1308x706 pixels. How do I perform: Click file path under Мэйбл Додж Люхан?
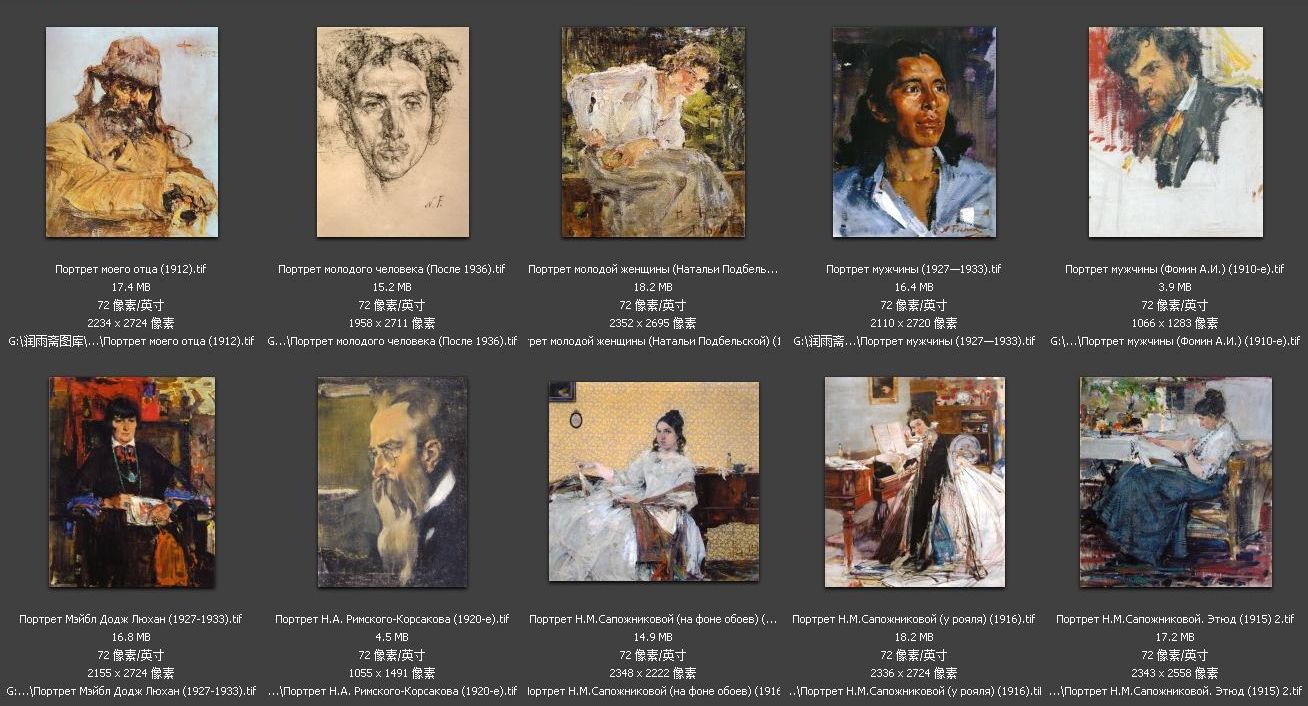pyautogui.click(x=131, y=691)
